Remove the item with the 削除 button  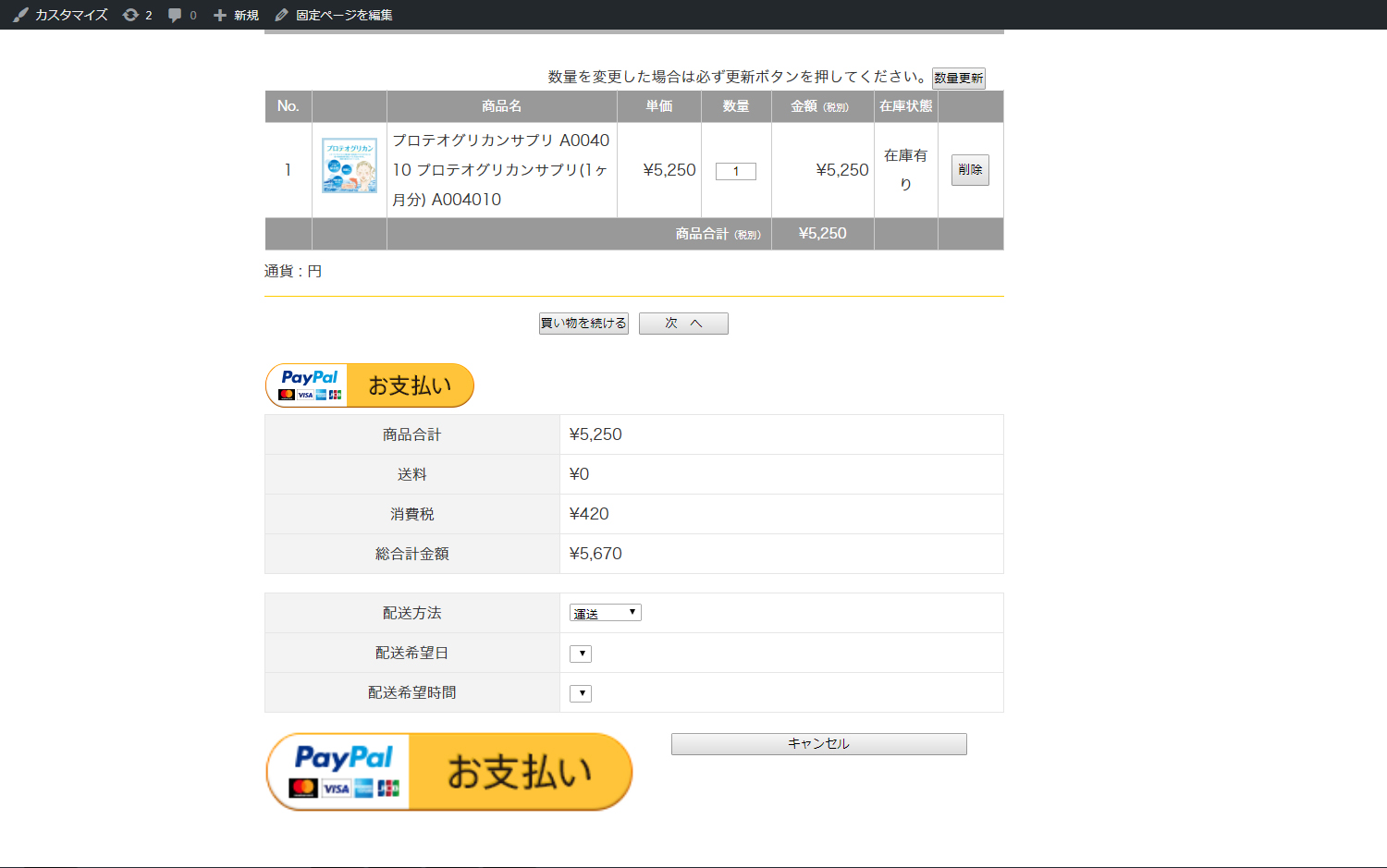[970, 170]
